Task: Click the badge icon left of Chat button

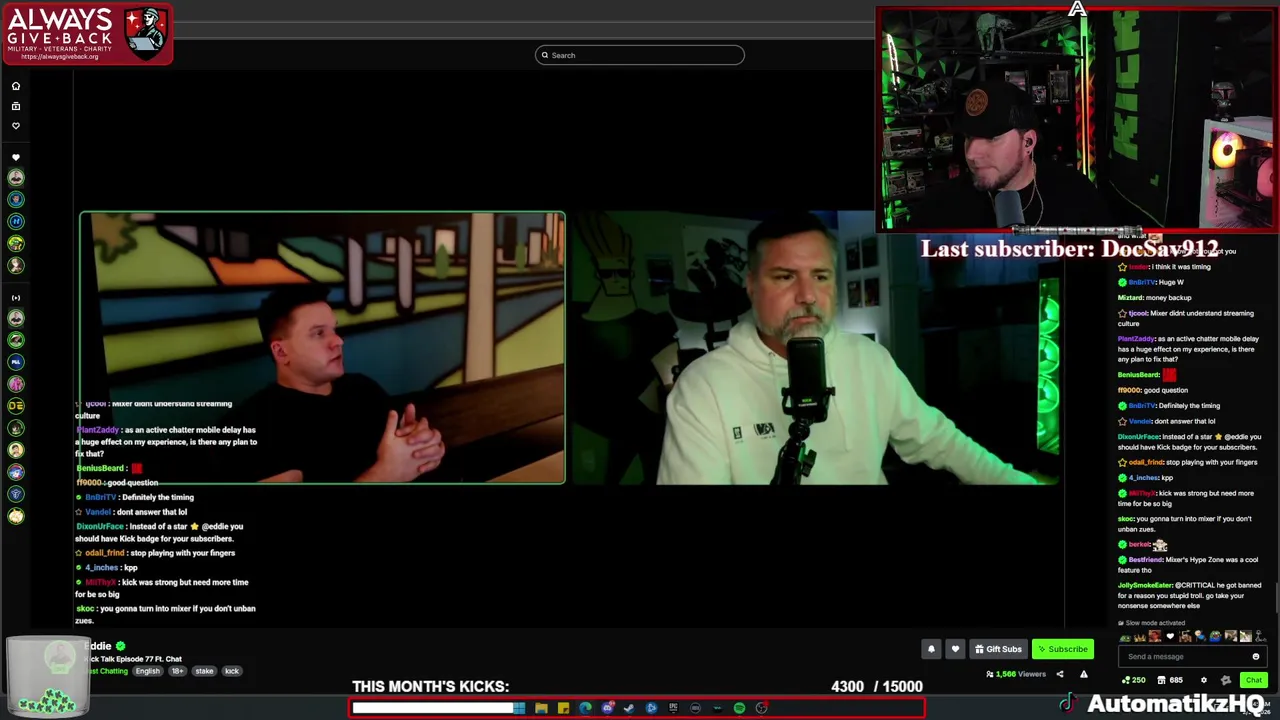Action: [1226, 680]
